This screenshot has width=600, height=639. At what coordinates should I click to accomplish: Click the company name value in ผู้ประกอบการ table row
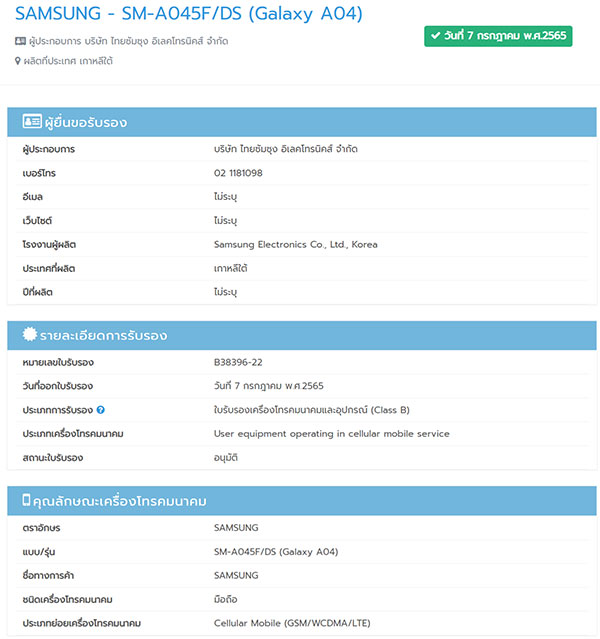pyautogui.click(x=286, y=149)
